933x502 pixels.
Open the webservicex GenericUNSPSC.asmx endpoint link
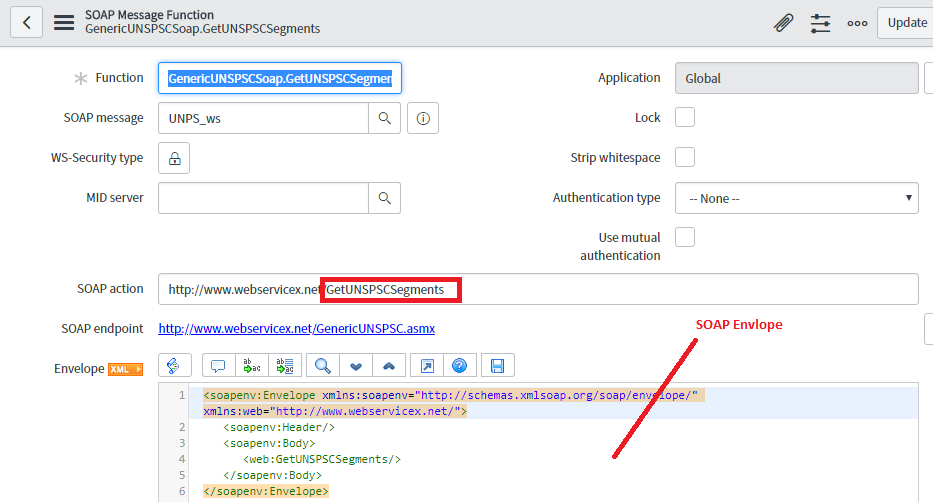[x=296, y=328]
